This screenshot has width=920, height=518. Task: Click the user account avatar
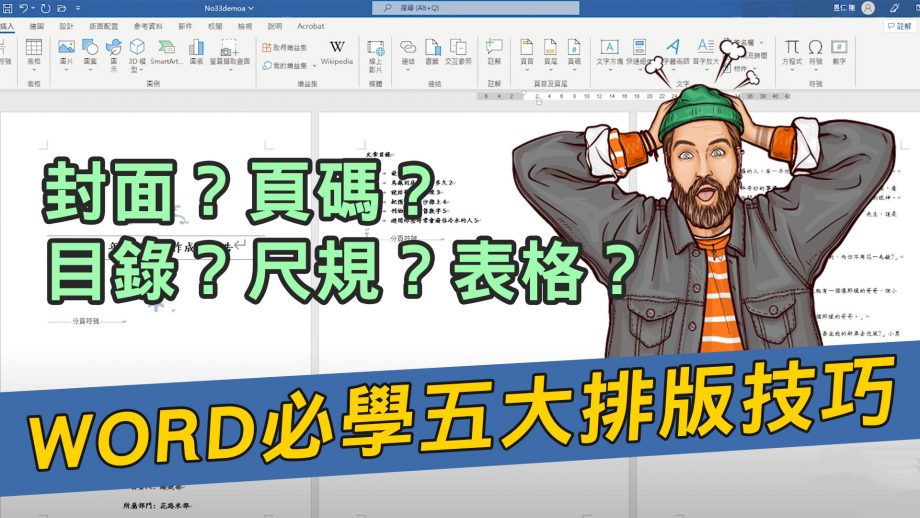tap(868, 8)
